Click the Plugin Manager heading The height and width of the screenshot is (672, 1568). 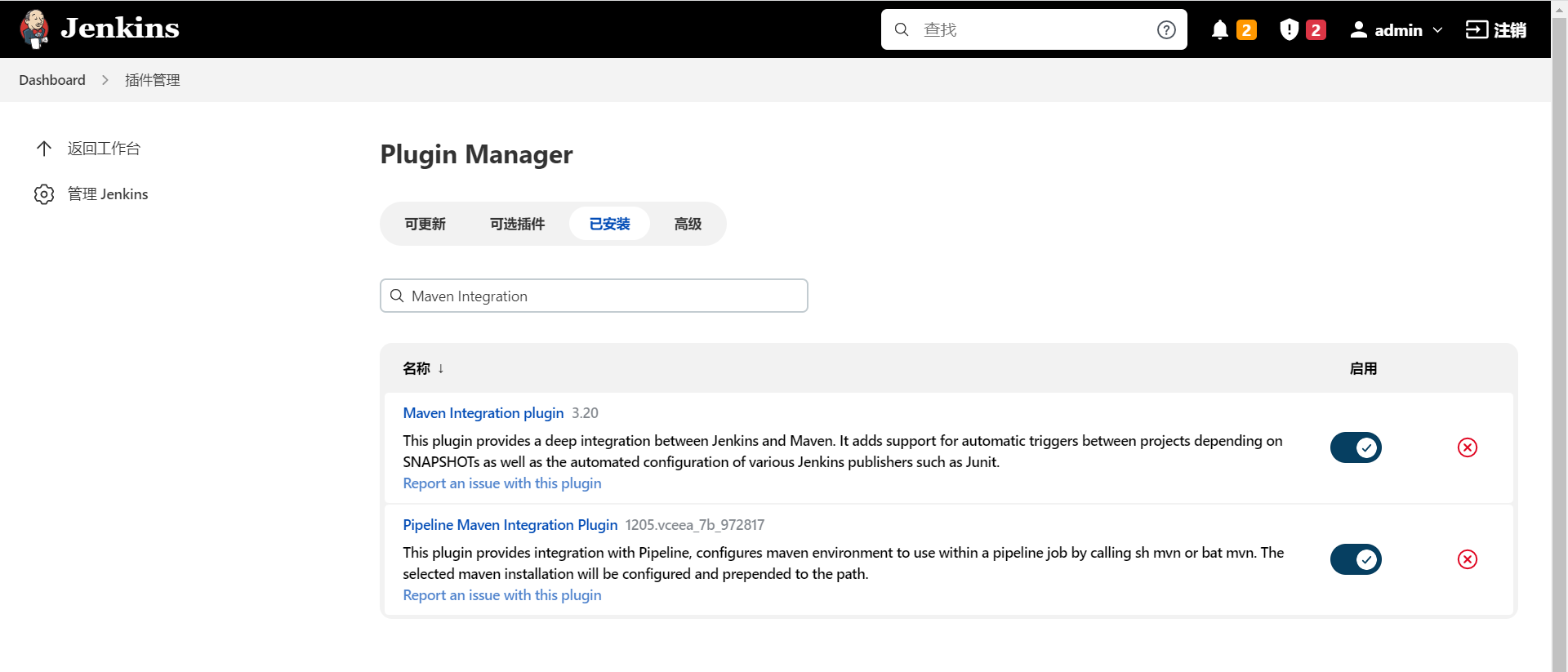coord(477,154)
